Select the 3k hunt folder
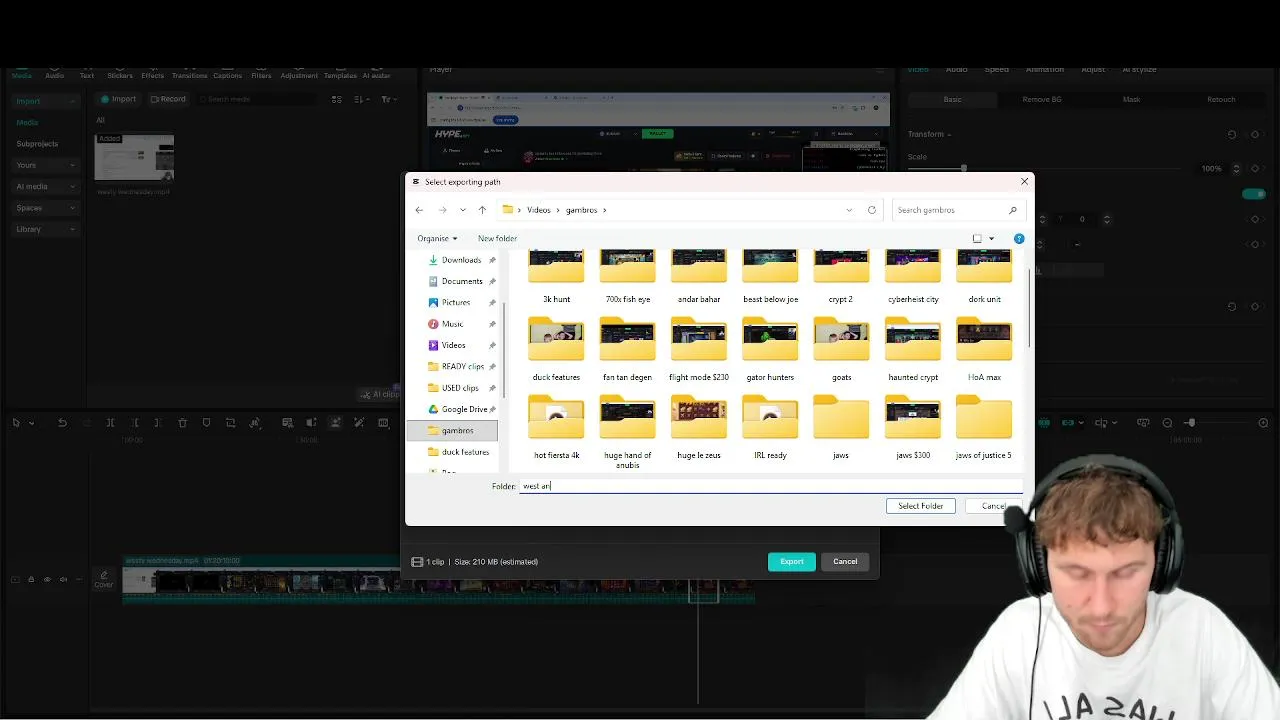 (x=556, y=277)
